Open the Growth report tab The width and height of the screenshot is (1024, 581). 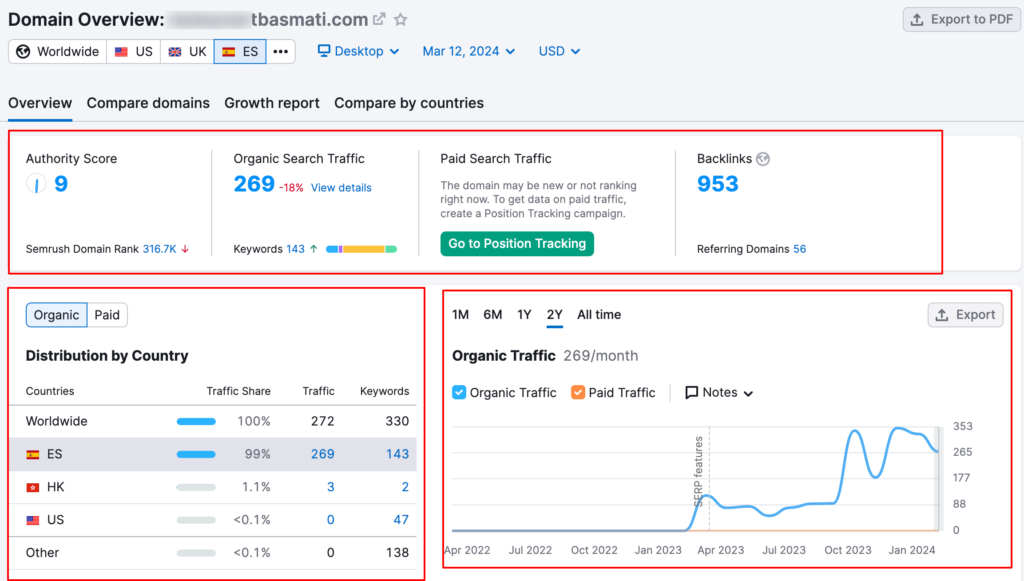[x=272, y=103]
